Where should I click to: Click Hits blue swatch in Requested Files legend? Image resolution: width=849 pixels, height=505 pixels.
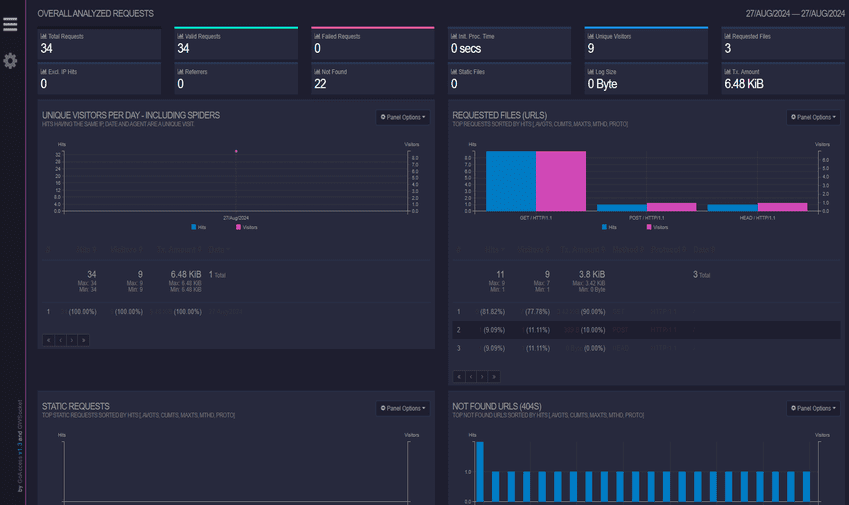coord(603,227)
